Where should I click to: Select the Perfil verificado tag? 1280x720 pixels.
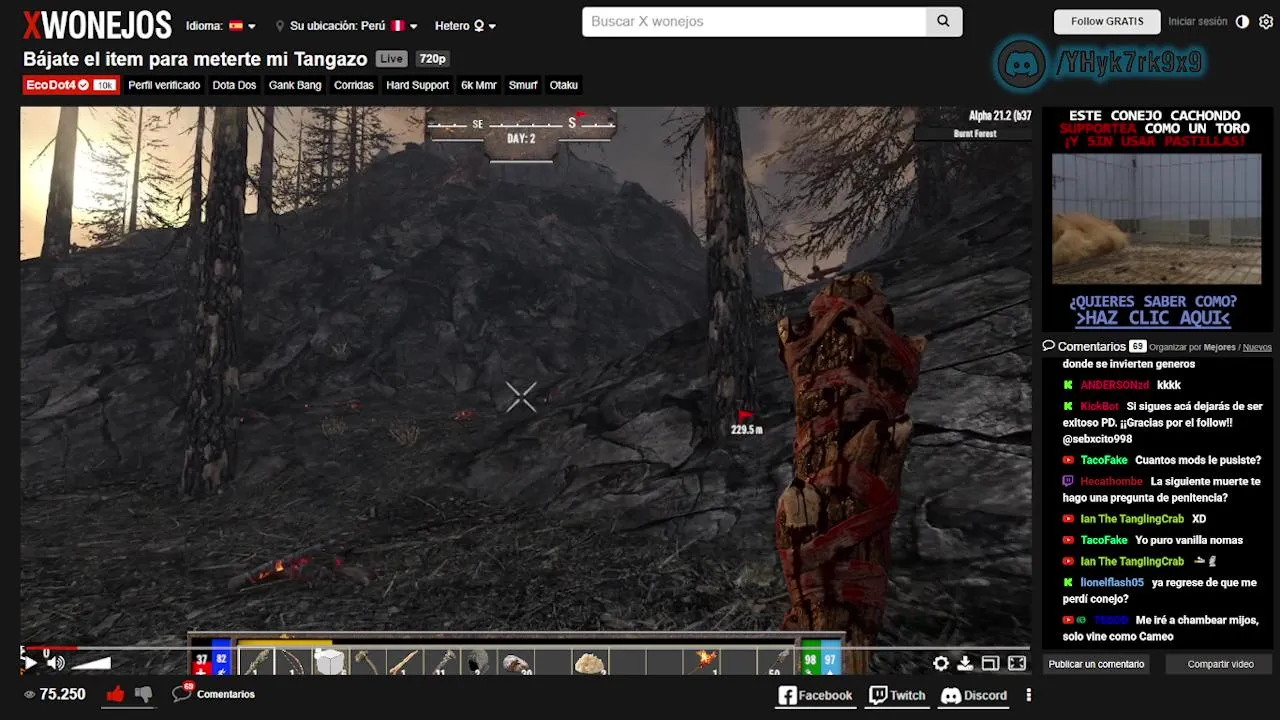coord(164,85)
